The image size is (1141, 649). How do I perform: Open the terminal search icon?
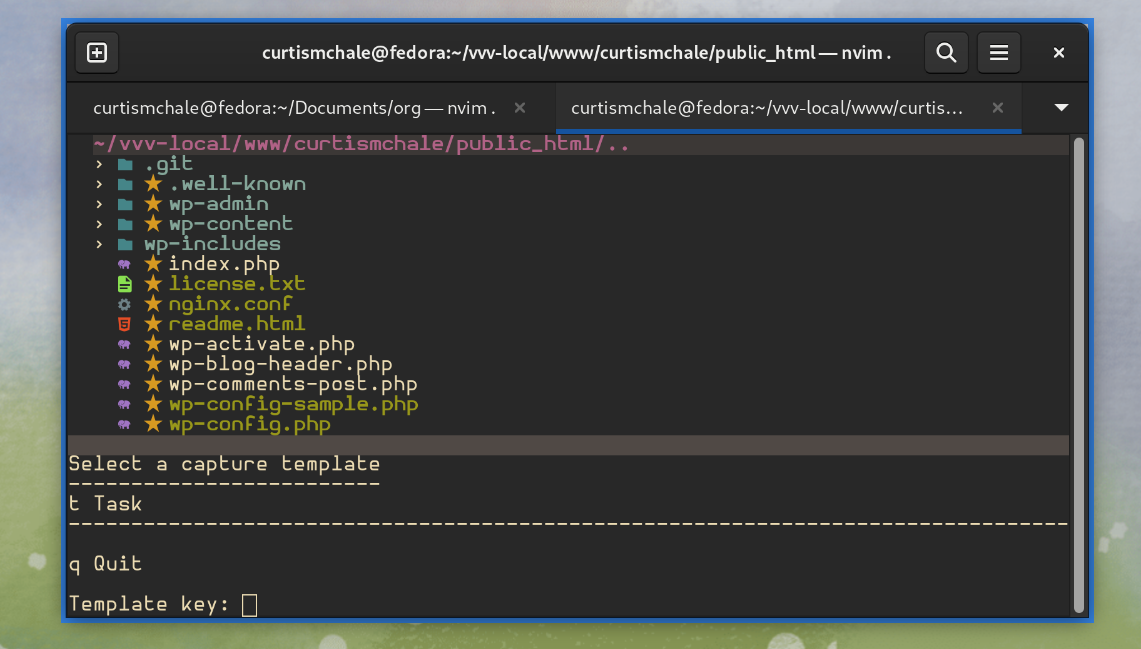coord(946,53)
